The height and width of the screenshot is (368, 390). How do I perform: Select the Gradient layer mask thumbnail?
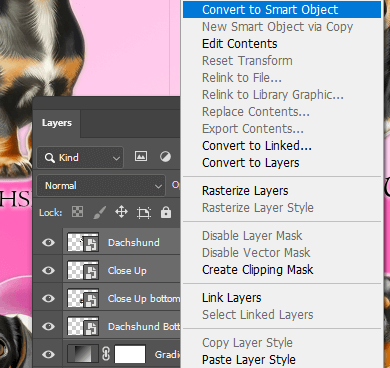130,354
